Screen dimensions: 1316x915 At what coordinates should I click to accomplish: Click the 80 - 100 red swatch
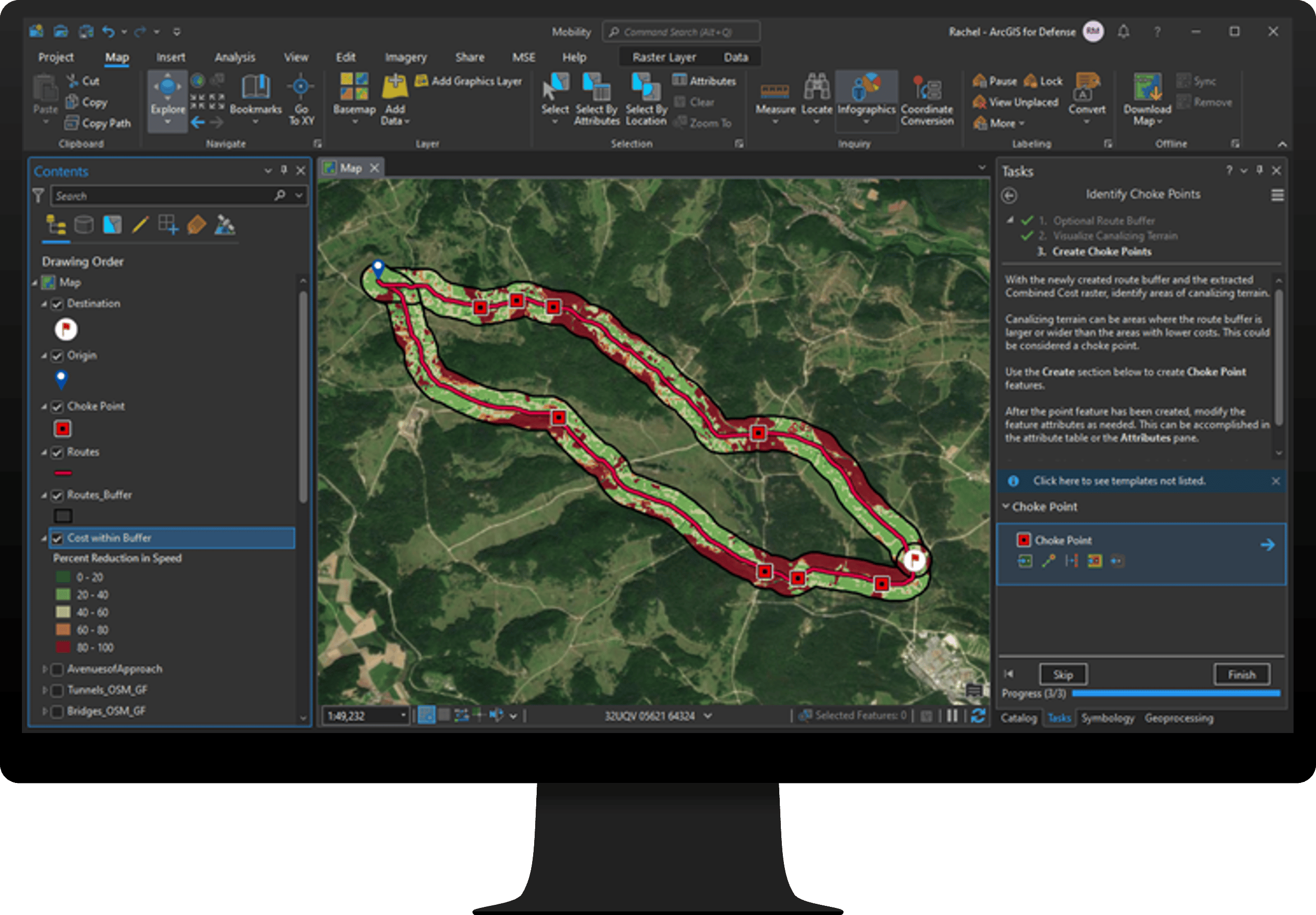tap(63, 648)
